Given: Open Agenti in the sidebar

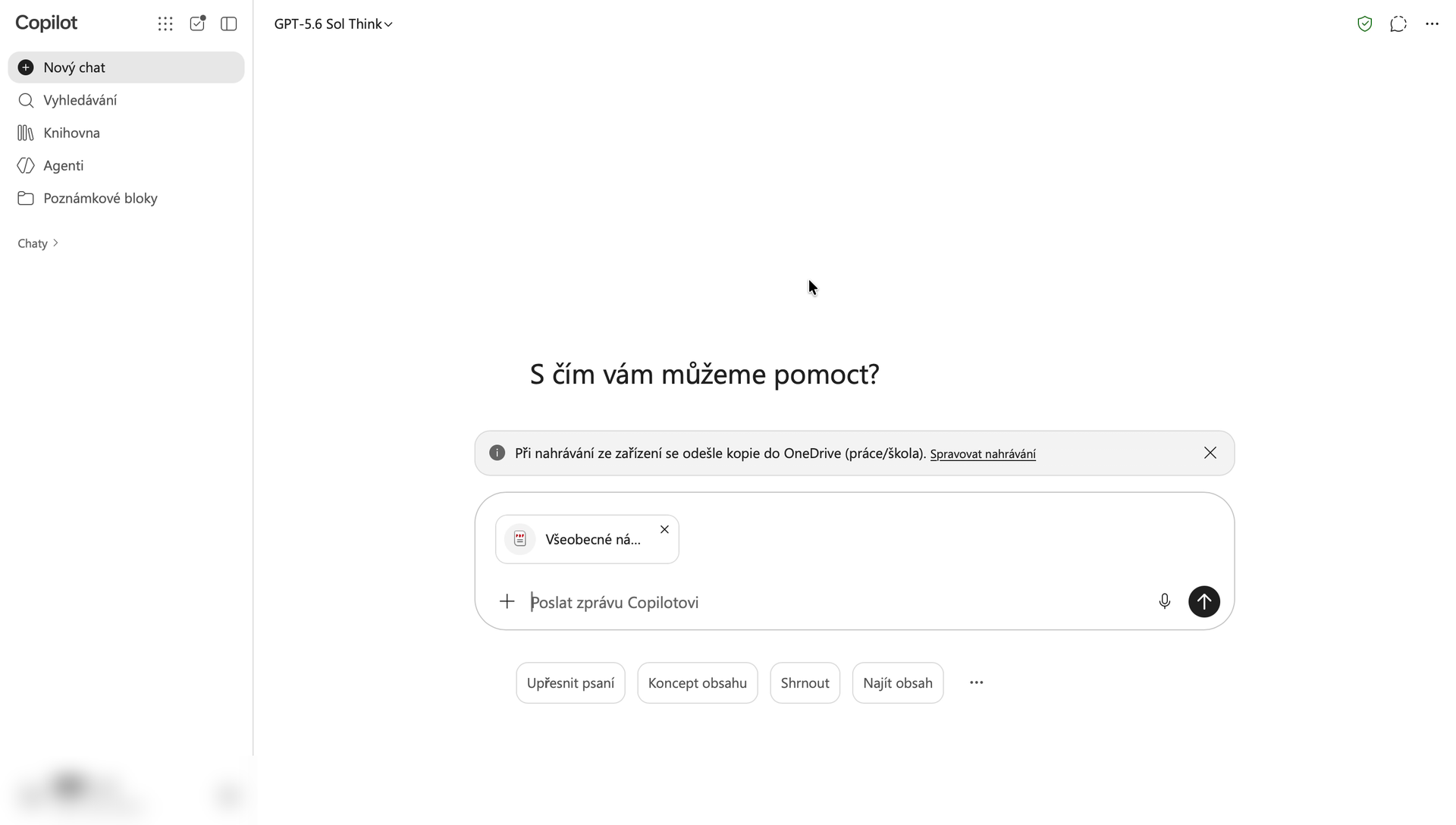Looking at the screenshot, I should tap(126, 165).
